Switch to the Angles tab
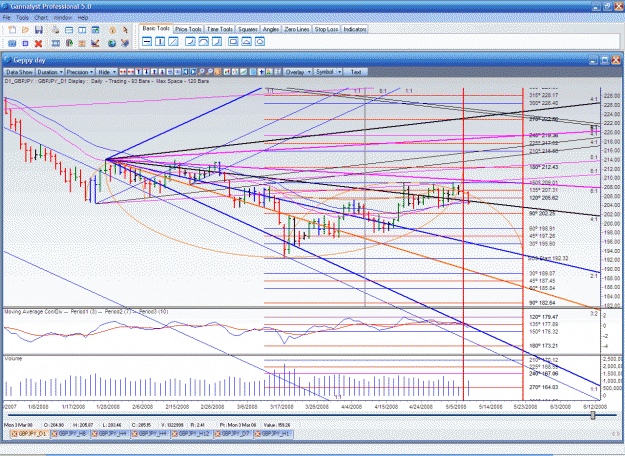The height and width of the screenshot is (456, 625). pos(271,29)
